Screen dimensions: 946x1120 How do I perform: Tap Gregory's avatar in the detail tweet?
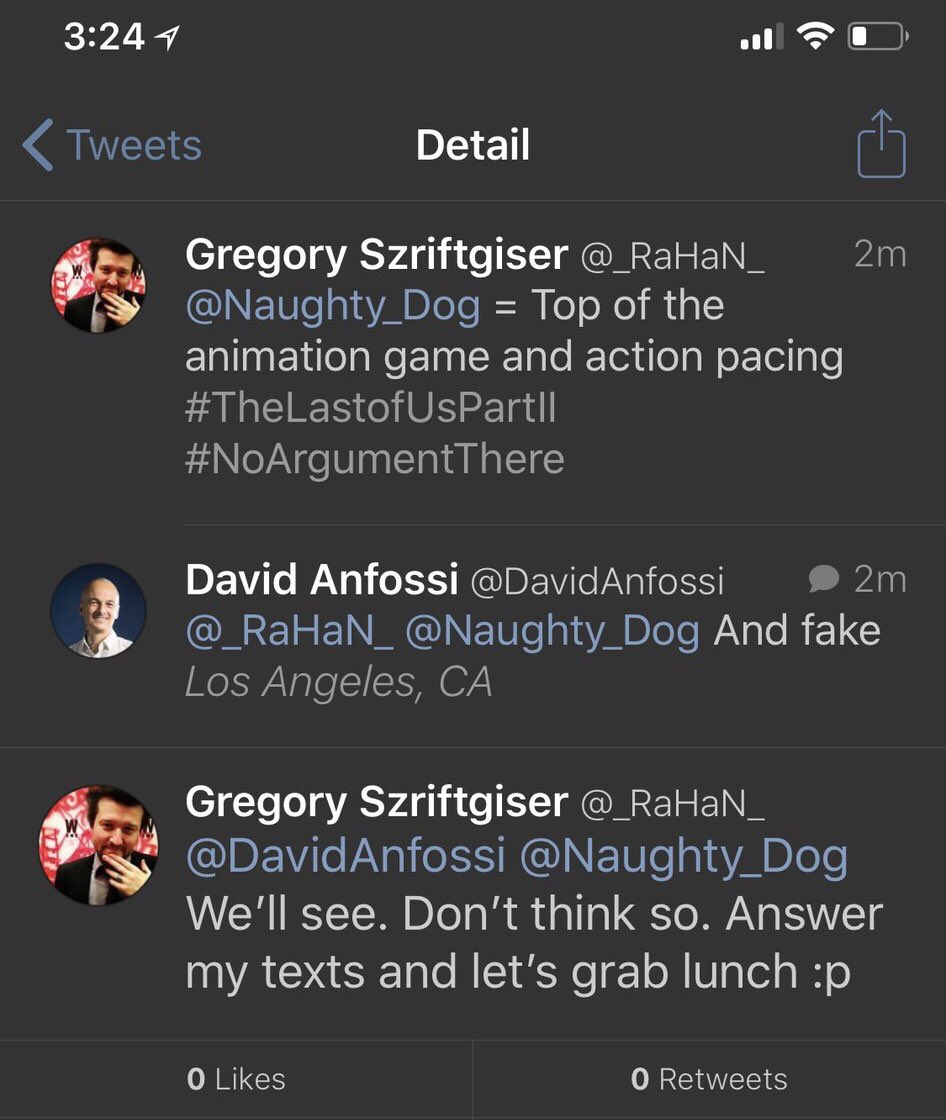tap(99, 845)
